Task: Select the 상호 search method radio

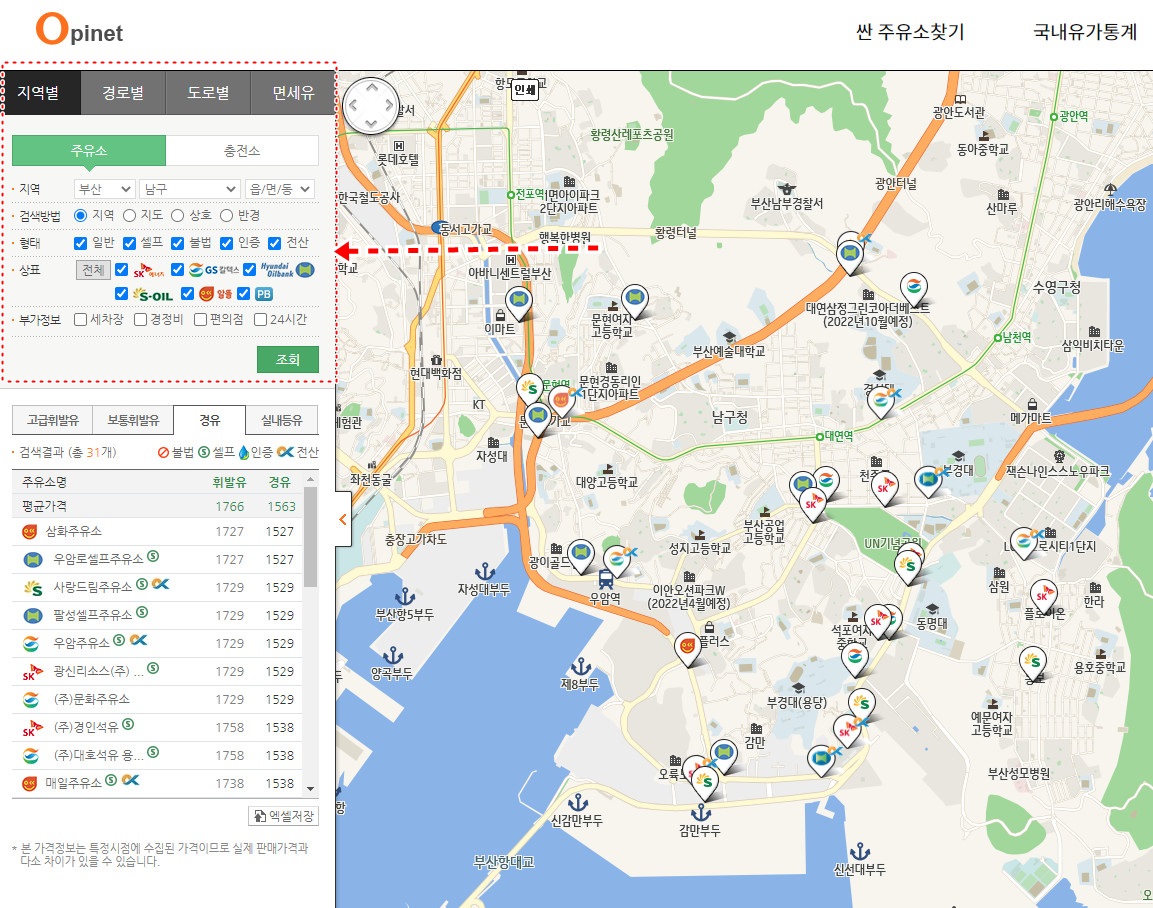Action: pos(177,215)
